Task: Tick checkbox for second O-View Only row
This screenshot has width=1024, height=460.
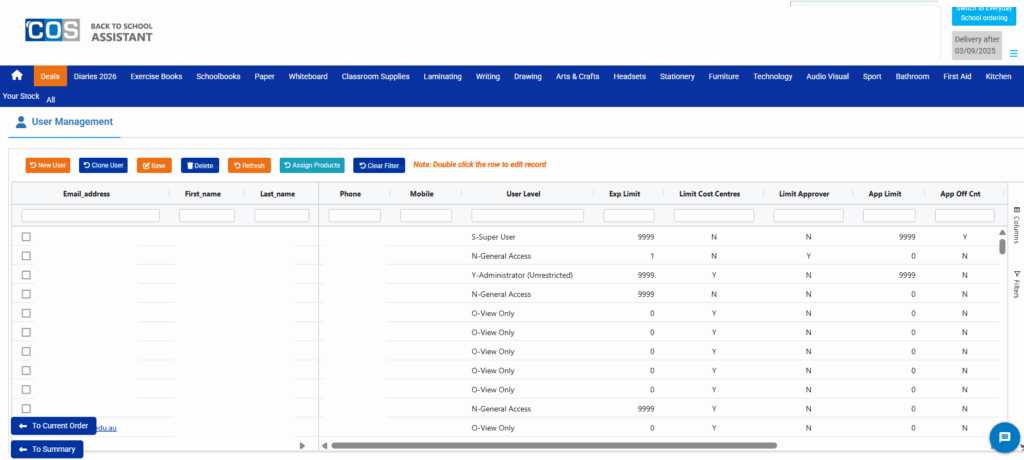Action: [x=26, y=332]
